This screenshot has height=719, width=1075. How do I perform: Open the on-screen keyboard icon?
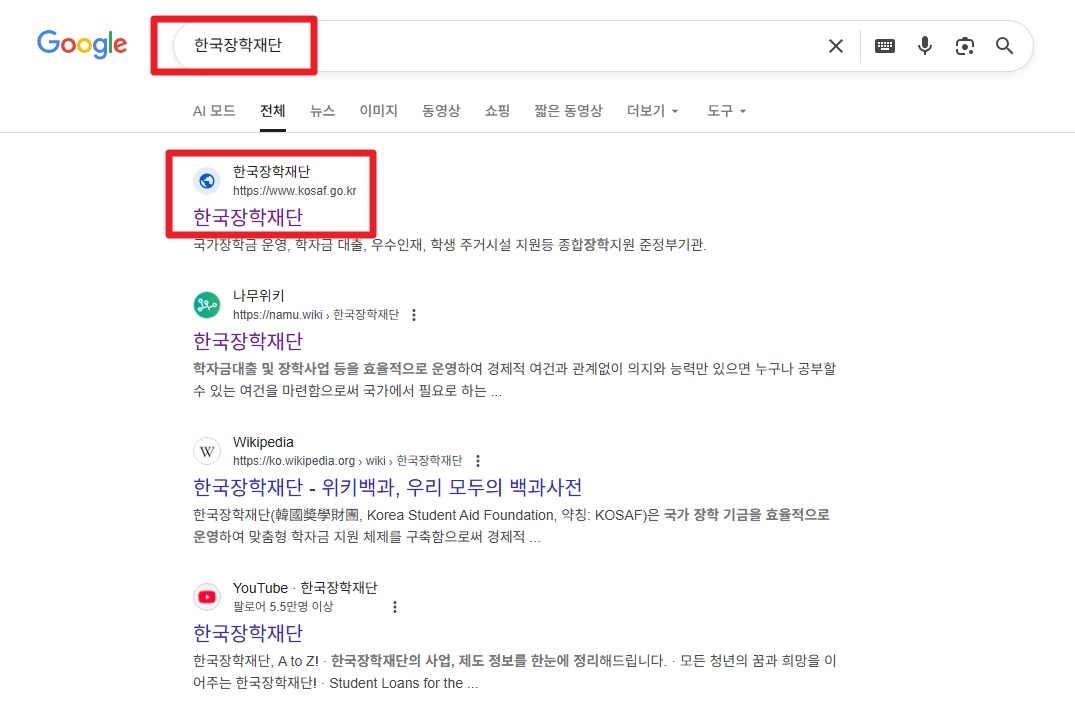coord(884,45)
